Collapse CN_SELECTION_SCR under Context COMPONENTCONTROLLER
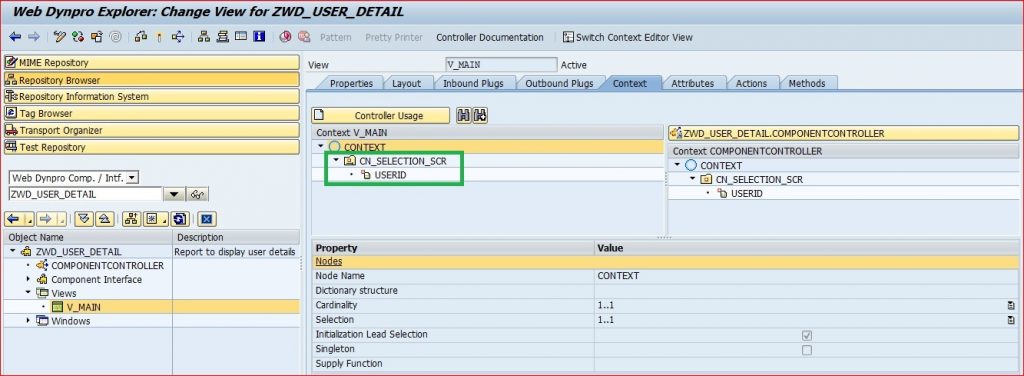This screenshot has width=1024, height=376. [692, 179]
